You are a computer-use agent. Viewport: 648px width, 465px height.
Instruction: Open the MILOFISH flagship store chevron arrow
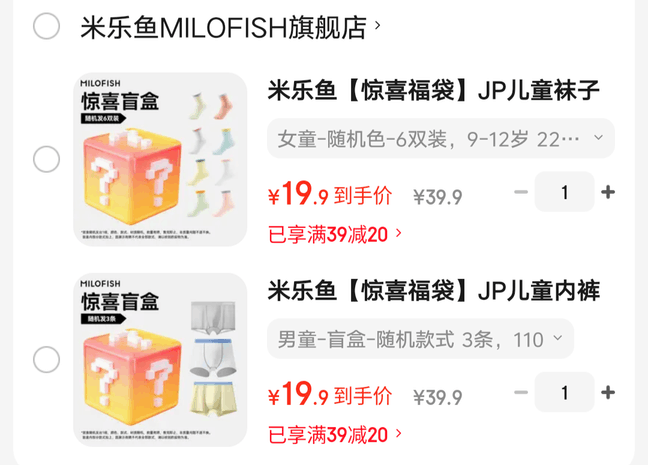[x=377, y=26]
